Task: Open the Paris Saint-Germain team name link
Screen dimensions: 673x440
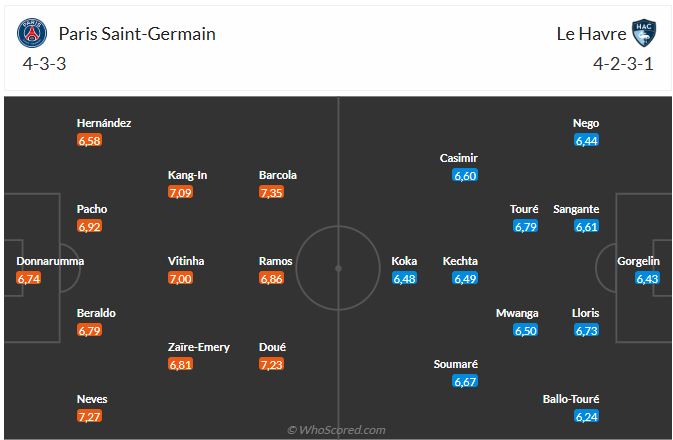Action: click(x=137, y=34)
